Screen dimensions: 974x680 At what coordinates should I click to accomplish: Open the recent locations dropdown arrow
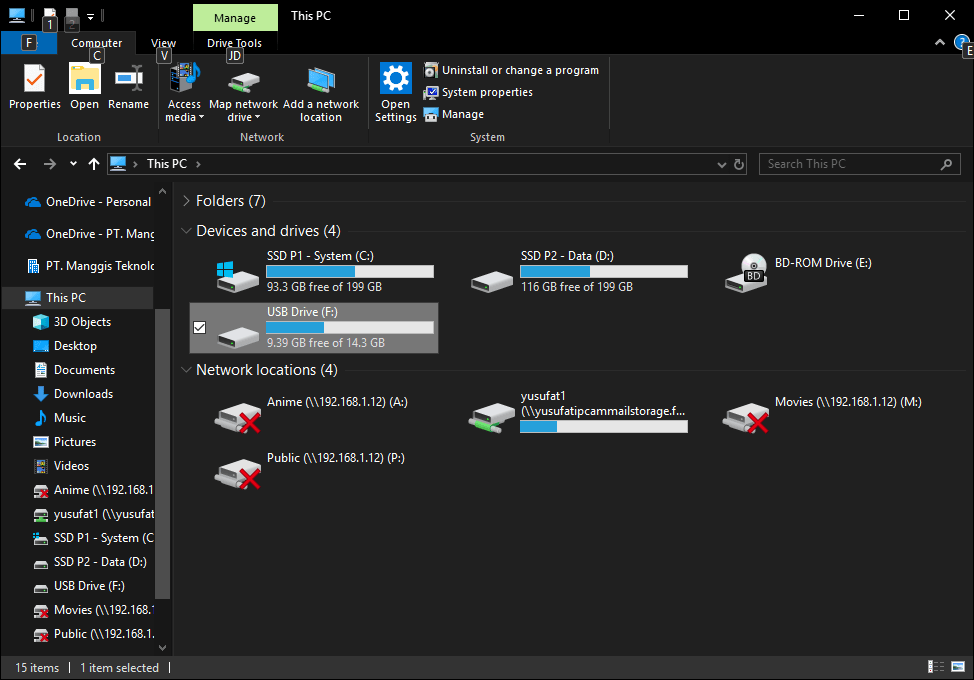click(x=73, y=164)
